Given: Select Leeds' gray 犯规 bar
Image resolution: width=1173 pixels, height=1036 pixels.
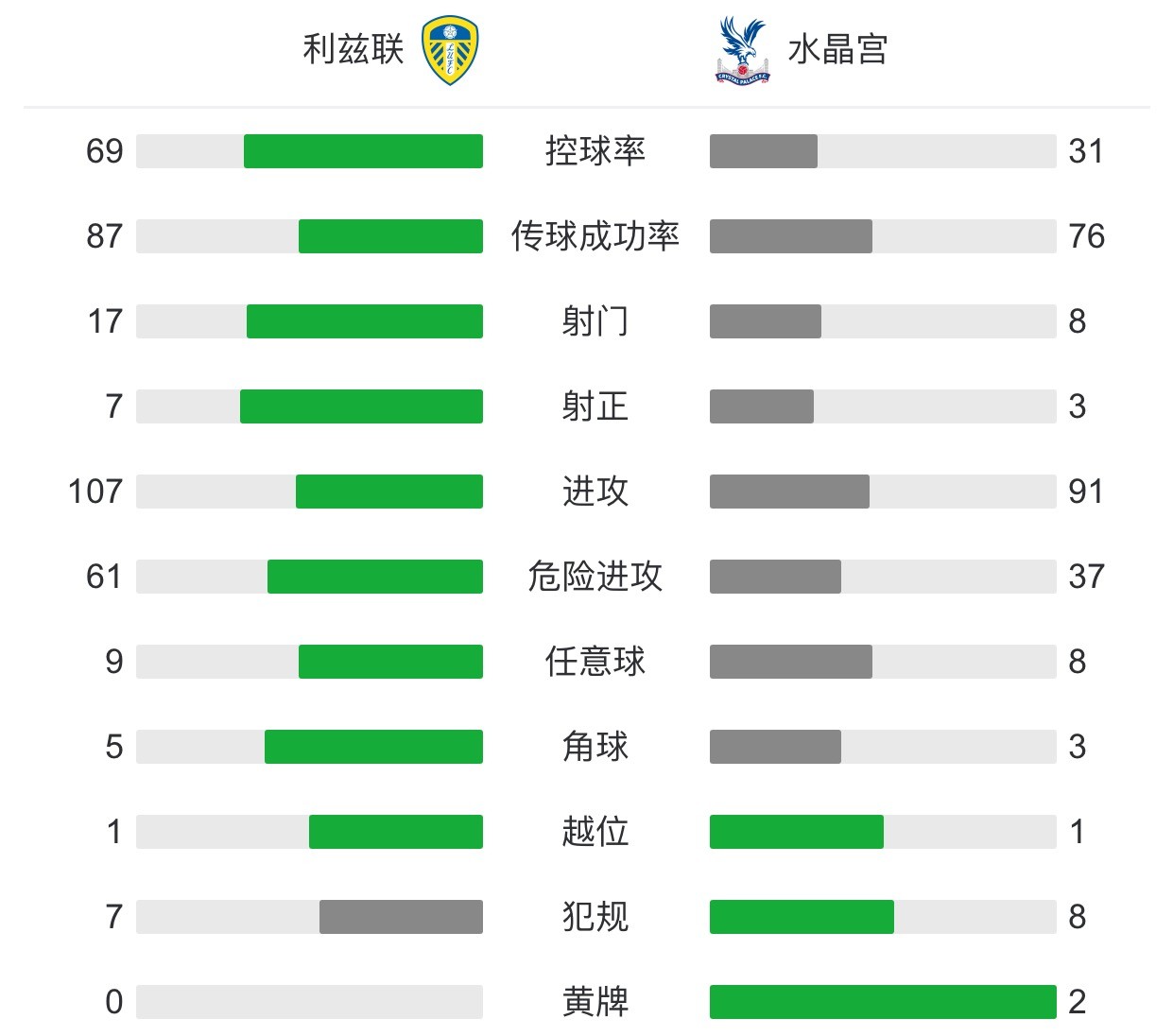Looking at the screenshot, I should click(401, 917).
